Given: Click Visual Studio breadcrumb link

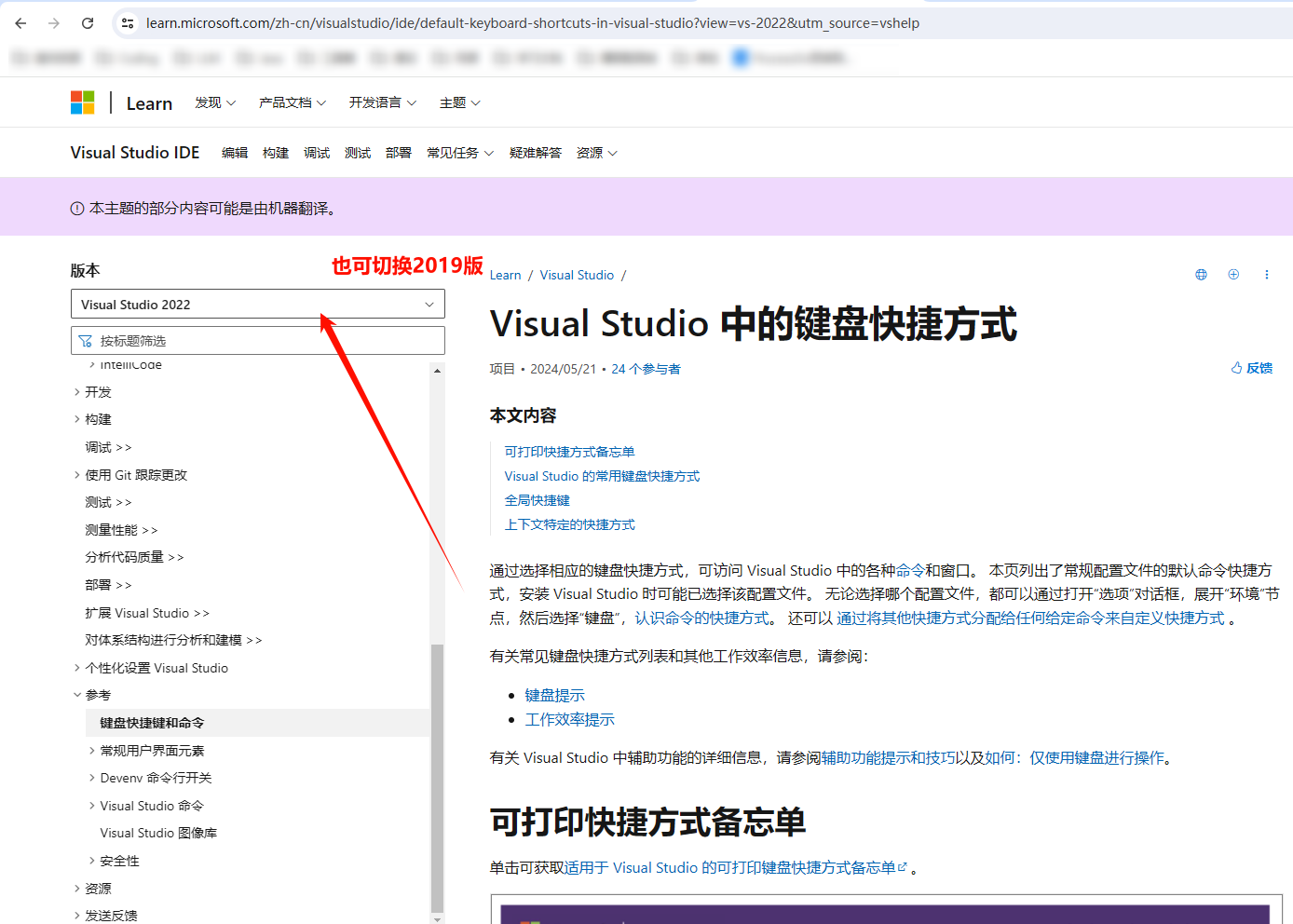Looking at the screenshot, I should click(x=577, y=275).
